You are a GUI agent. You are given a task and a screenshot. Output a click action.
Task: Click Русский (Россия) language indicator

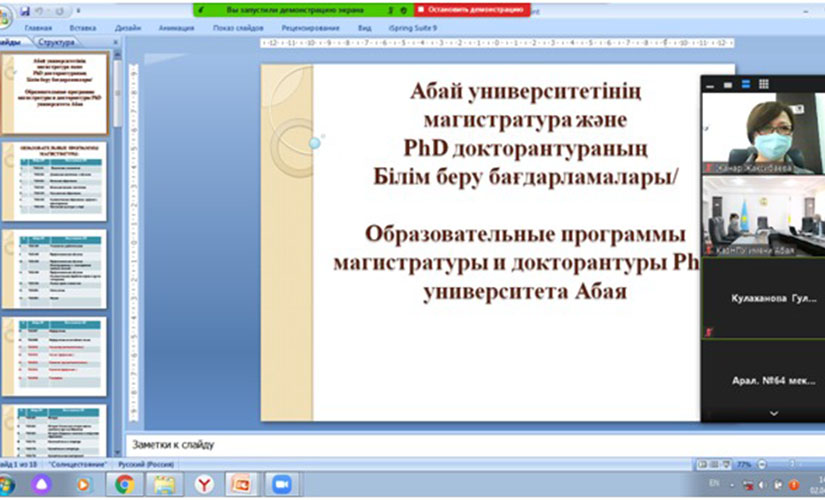click(146, 465)
